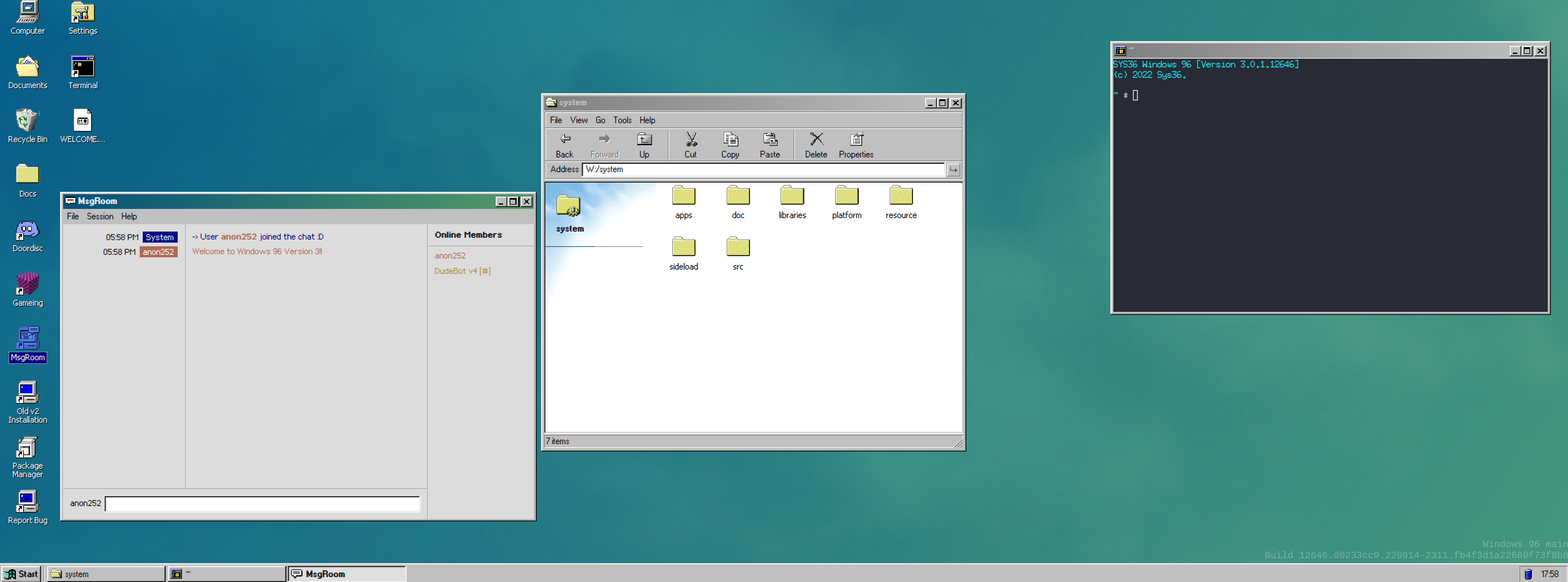Select the resource folder
The width and height of the screenshot is (1568, 582).
tap(901, 202)
